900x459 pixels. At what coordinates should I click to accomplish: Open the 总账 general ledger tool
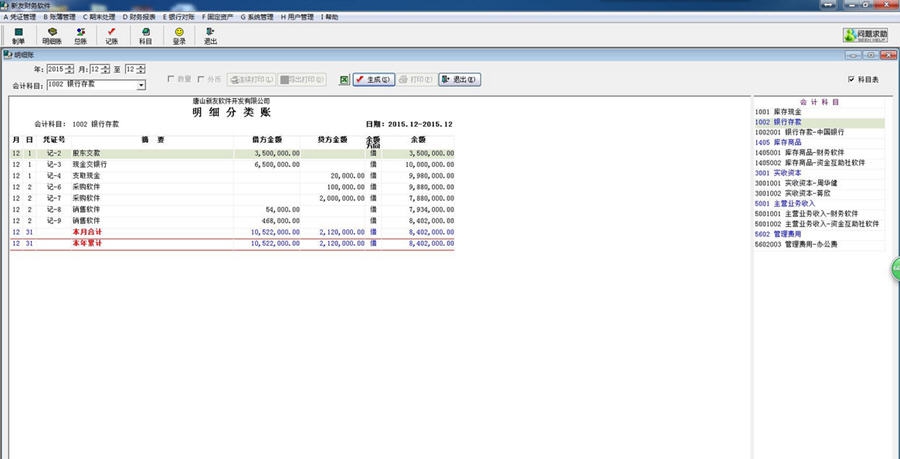80,36
